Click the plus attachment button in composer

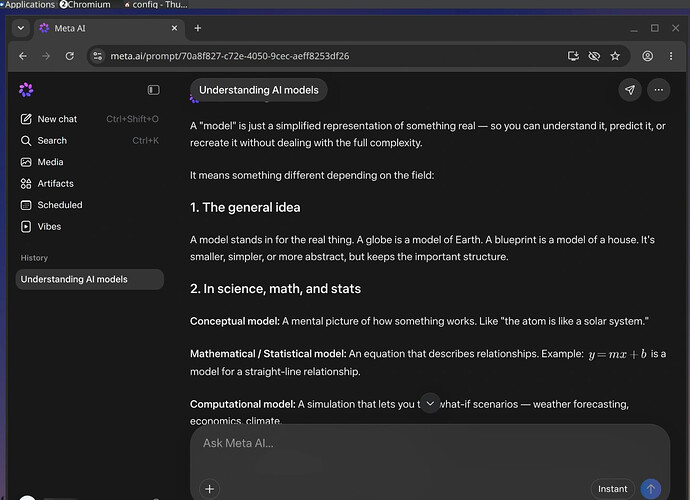[209, 489]
